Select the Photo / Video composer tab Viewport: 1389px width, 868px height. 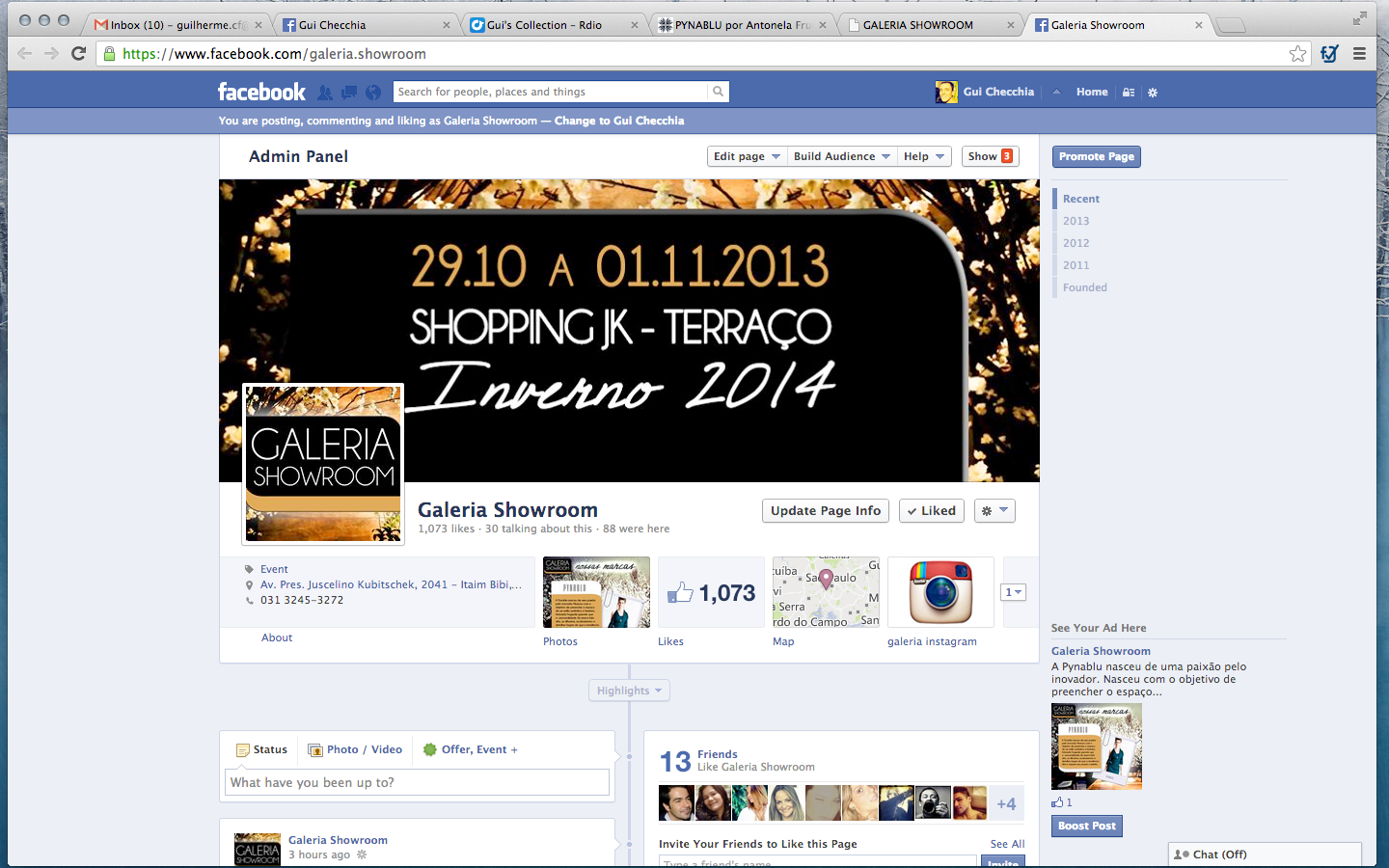tap(355, 749)
